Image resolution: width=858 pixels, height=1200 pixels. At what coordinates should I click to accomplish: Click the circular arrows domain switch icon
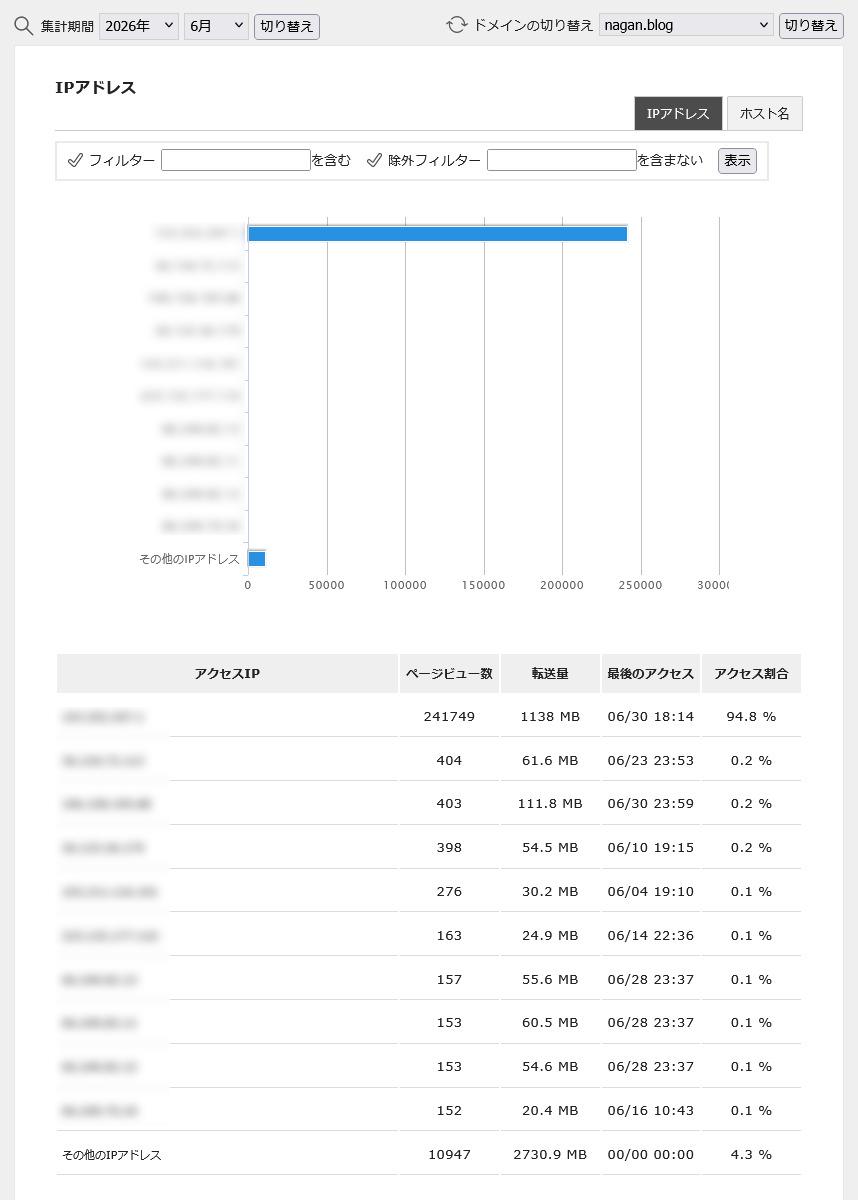pyautogui.click(x=457, y=25)
